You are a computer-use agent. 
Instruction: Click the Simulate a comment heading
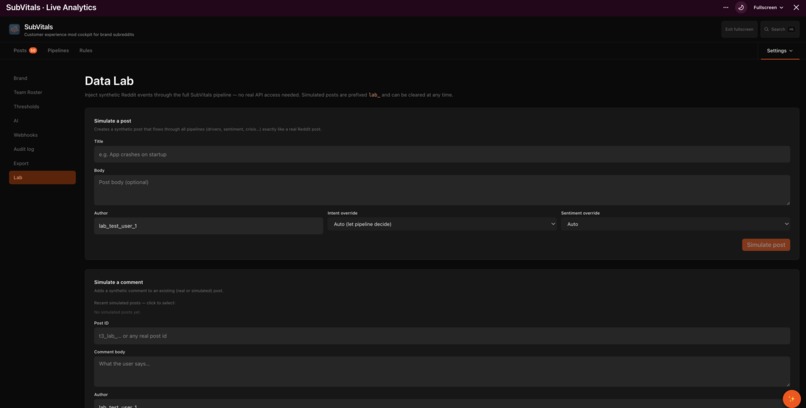[x=118, y=282]
